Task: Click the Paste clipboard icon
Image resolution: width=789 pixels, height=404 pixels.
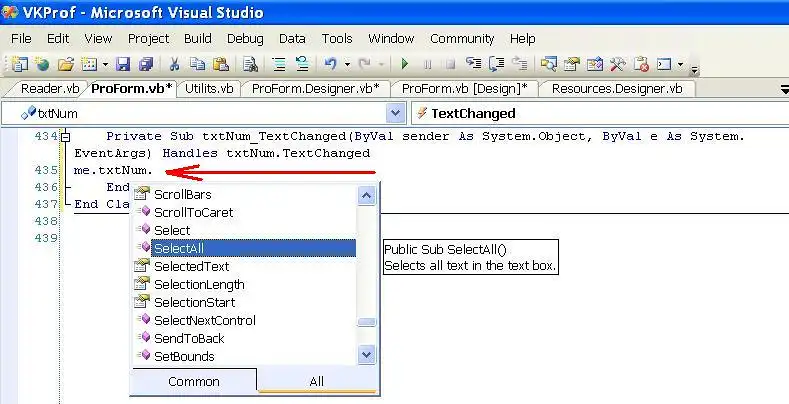Action: 220,64
